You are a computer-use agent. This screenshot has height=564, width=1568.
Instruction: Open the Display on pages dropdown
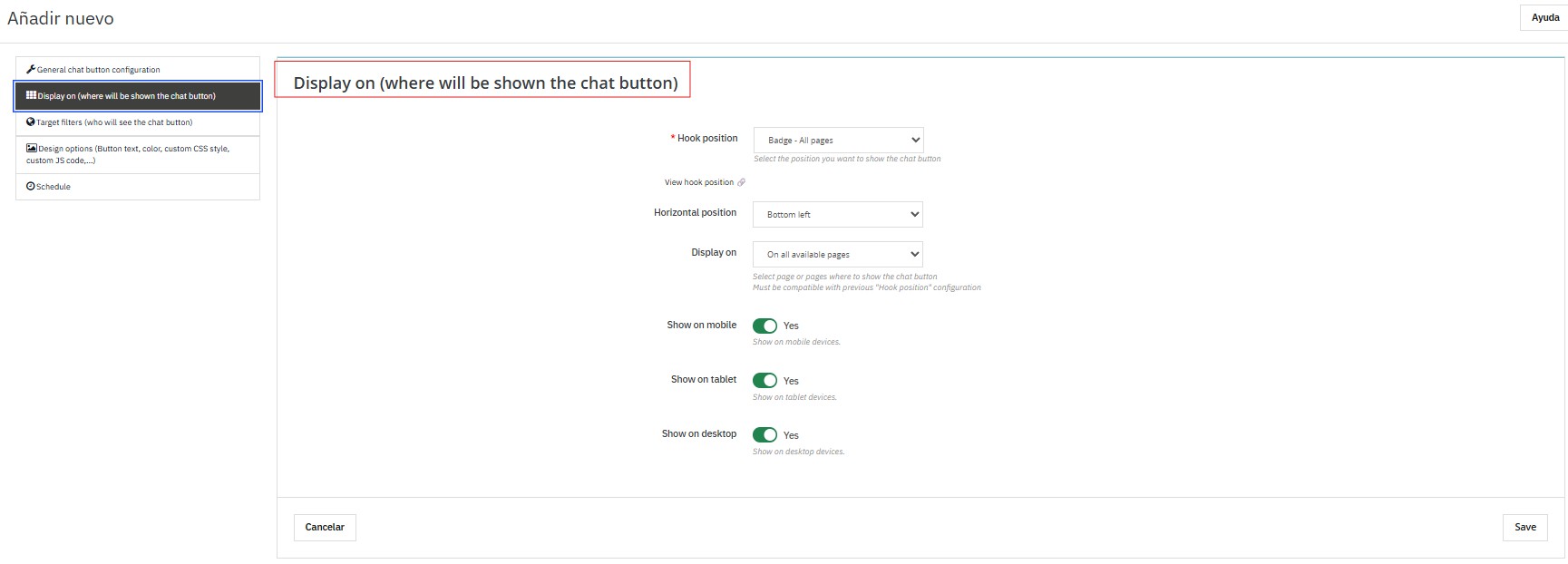838,255
